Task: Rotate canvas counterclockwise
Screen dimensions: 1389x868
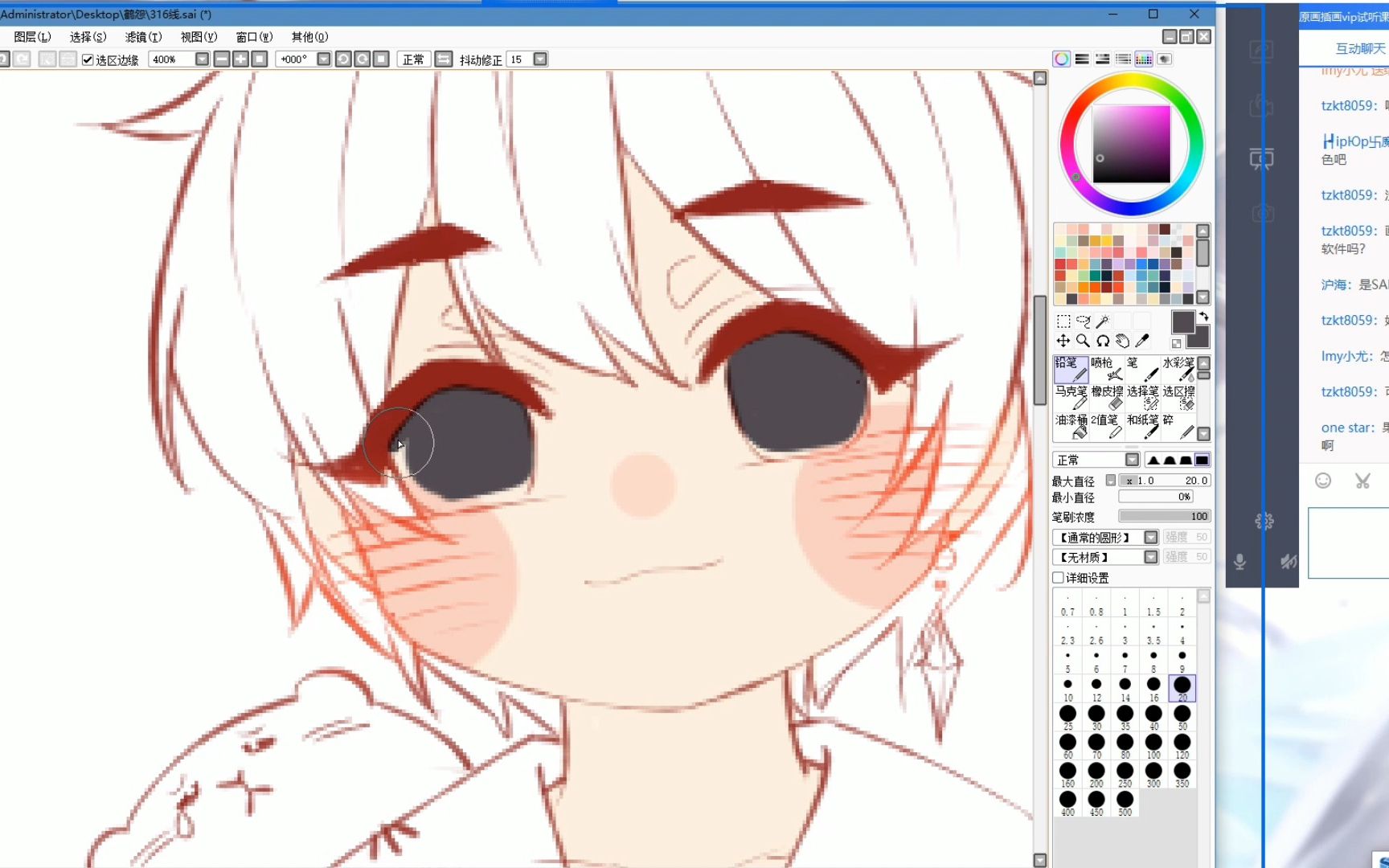Action: [x=343, y=59]
